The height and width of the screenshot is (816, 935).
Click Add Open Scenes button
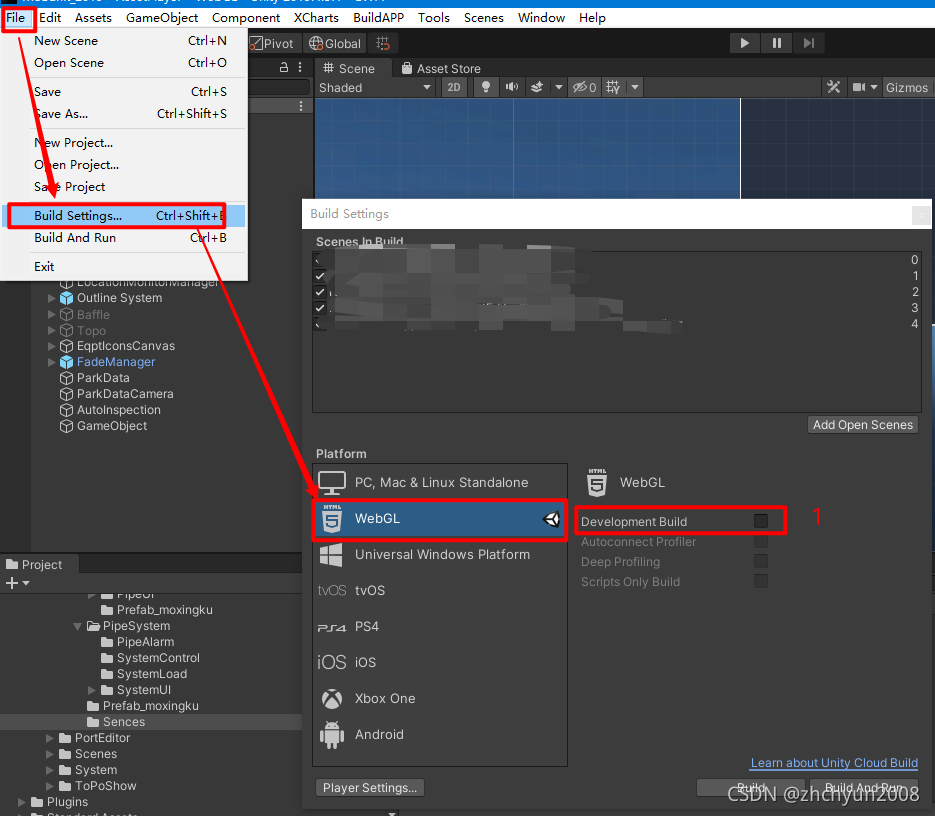pos(863,425)
